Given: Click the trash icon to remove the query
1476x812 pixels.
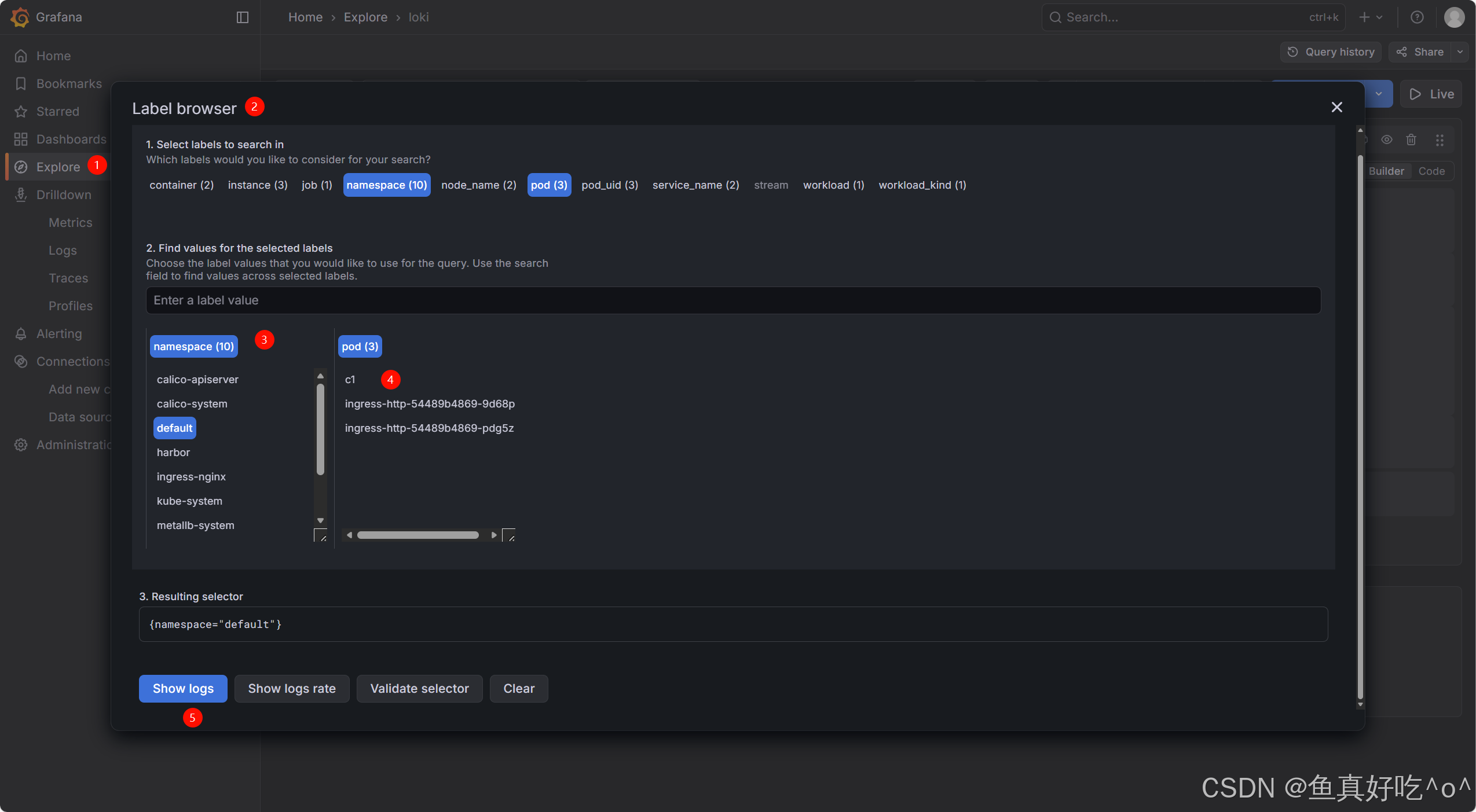Looking at the screenshot, I should pyautogui.click(x=1411, y=139).
